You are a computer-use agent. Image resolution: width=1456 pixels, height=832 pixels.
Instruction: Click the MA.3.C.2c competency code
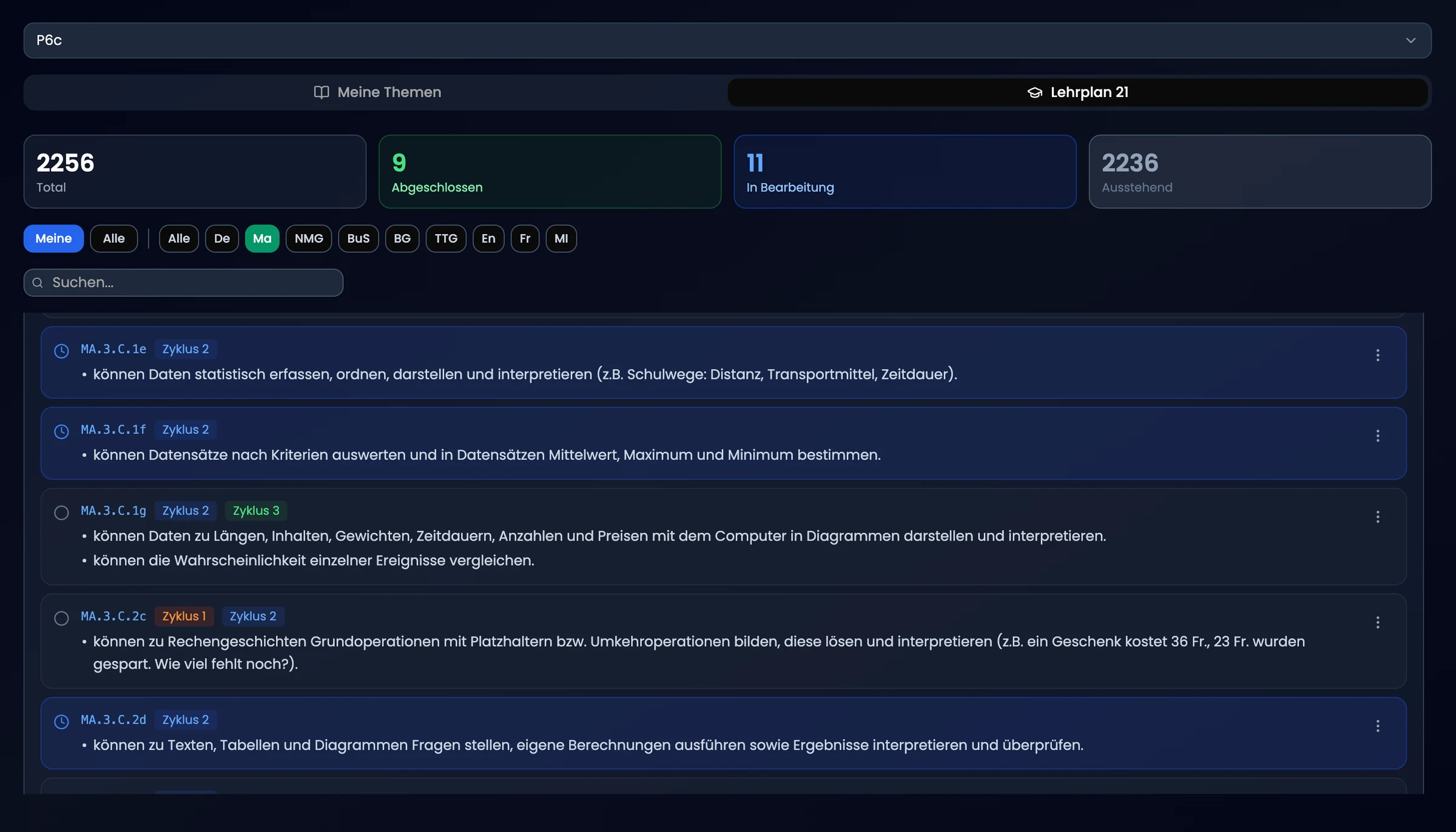113,616
